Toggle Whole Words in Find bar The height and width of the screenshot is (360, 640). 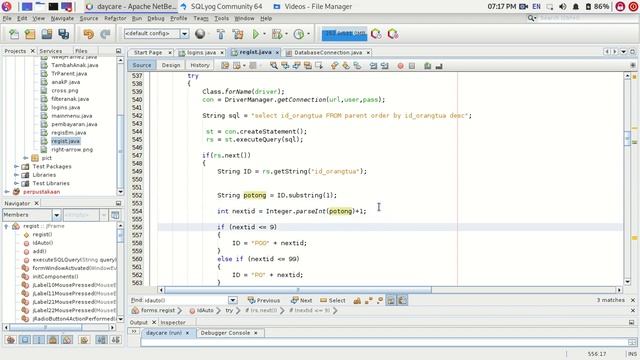(x=369, y=300)
